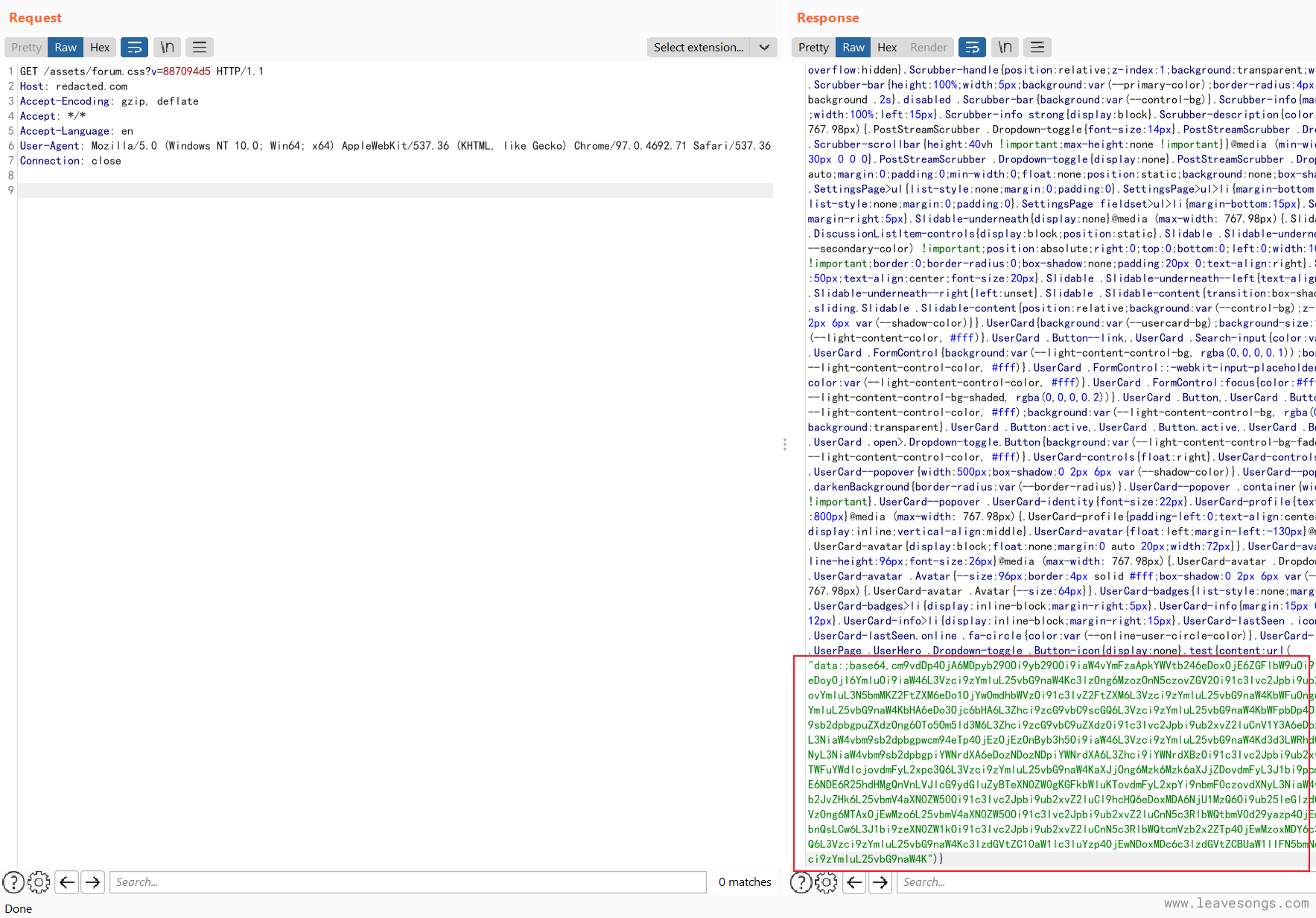Go to next match in Response search
Screen dimensions: 1316x918
pyautogui.click(x=880, y=882)
